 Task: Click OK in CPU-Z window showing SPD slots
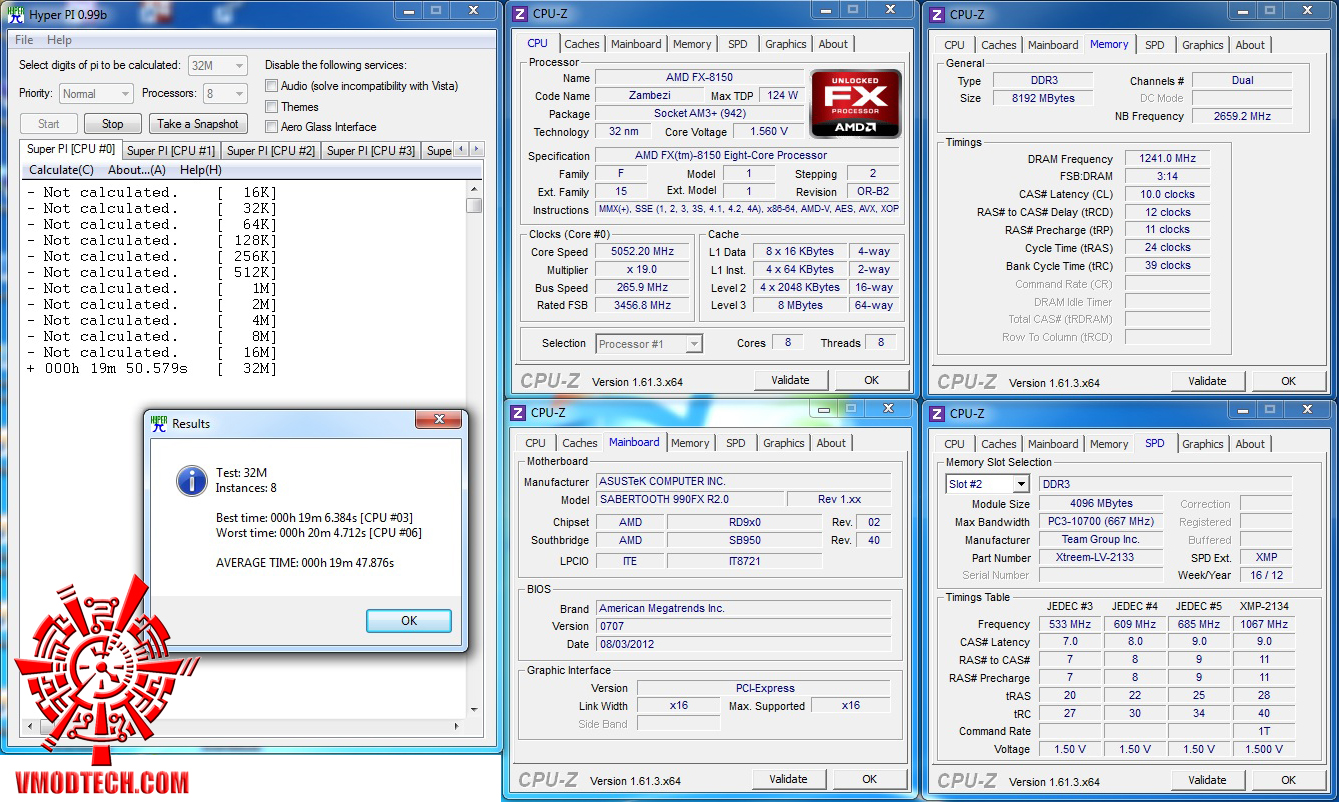coord(1289,780)
